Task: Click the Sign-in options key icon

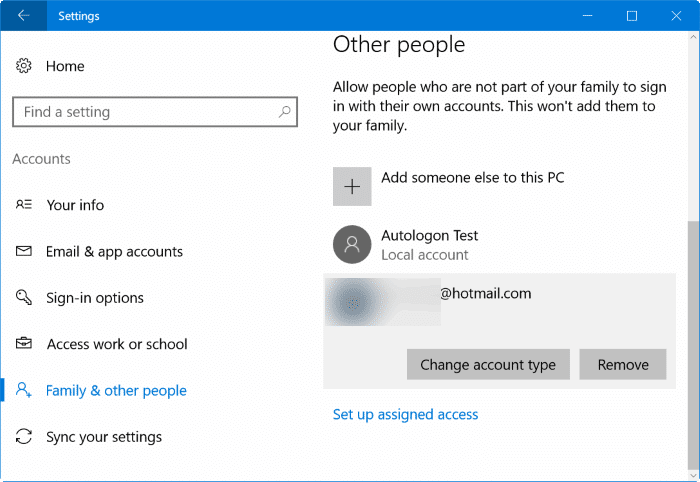Action: 24,298
